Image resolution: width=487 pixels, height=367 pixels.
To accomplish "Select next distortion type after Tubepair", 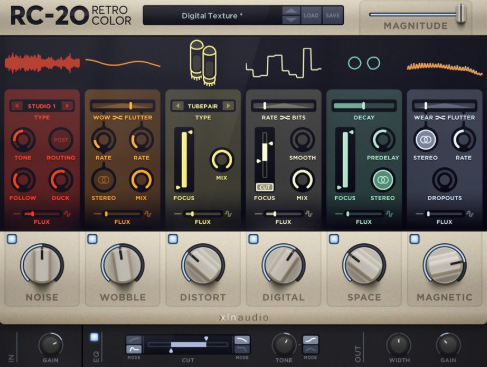I will tap(229, 106).
